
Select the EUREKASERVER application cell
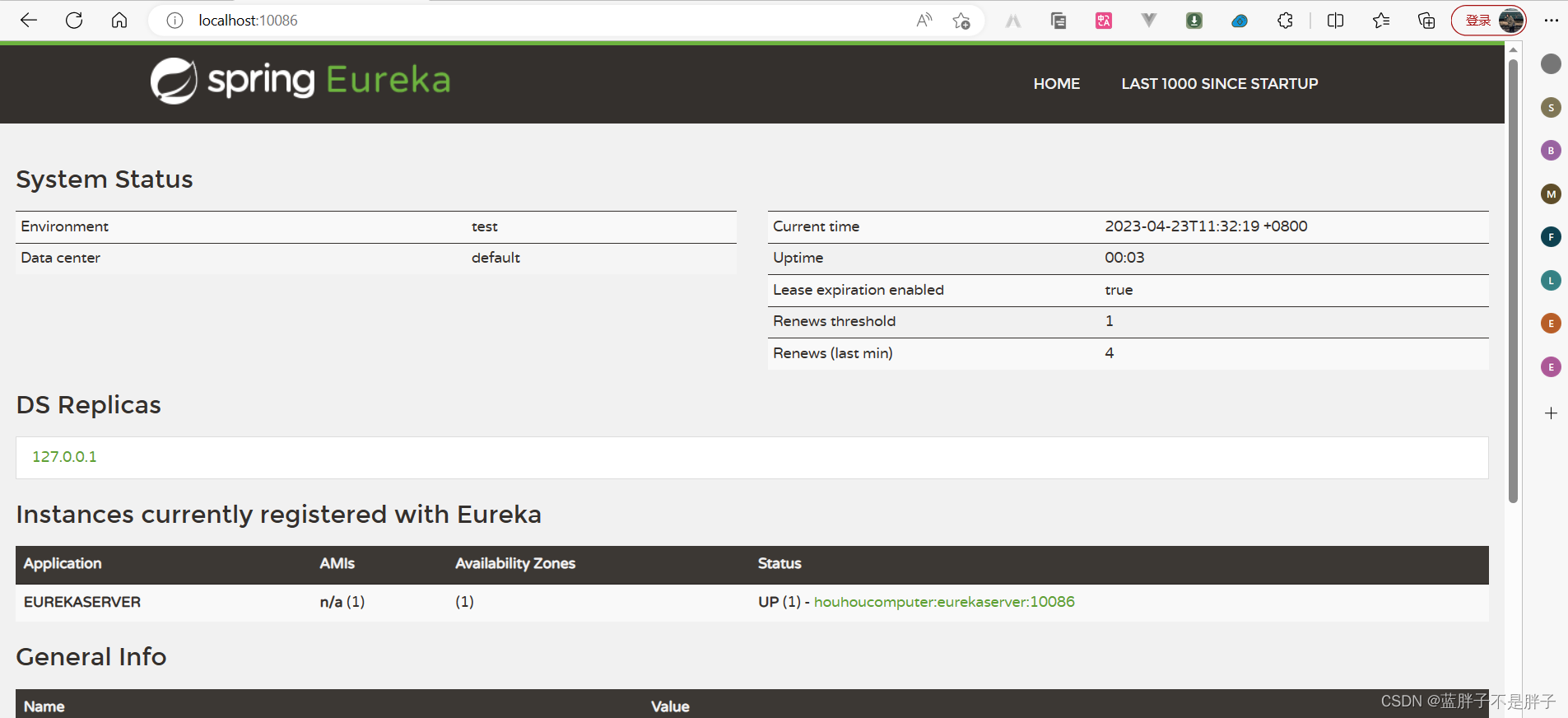tap(82, 602)
